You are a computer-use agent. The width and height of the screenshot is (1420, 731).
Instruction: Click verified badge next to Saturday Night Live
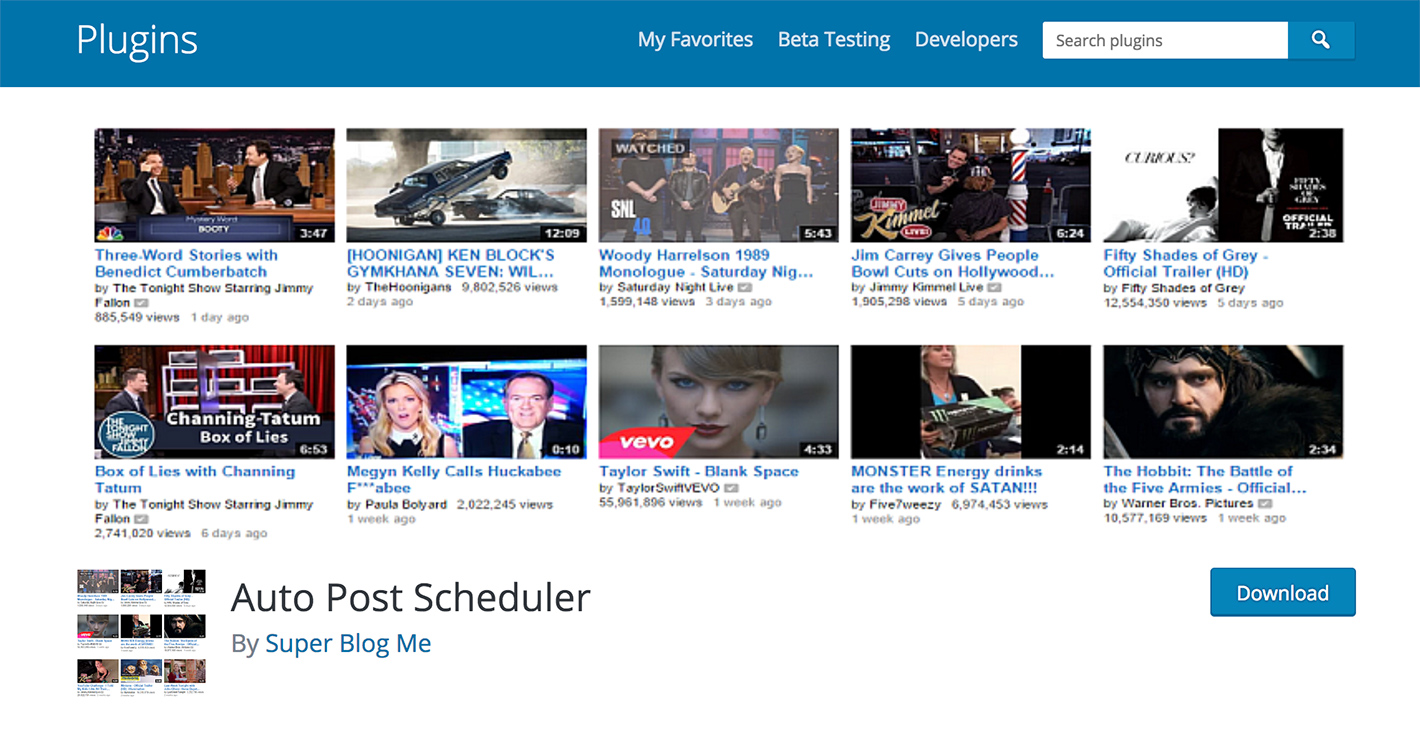point(745,288)
